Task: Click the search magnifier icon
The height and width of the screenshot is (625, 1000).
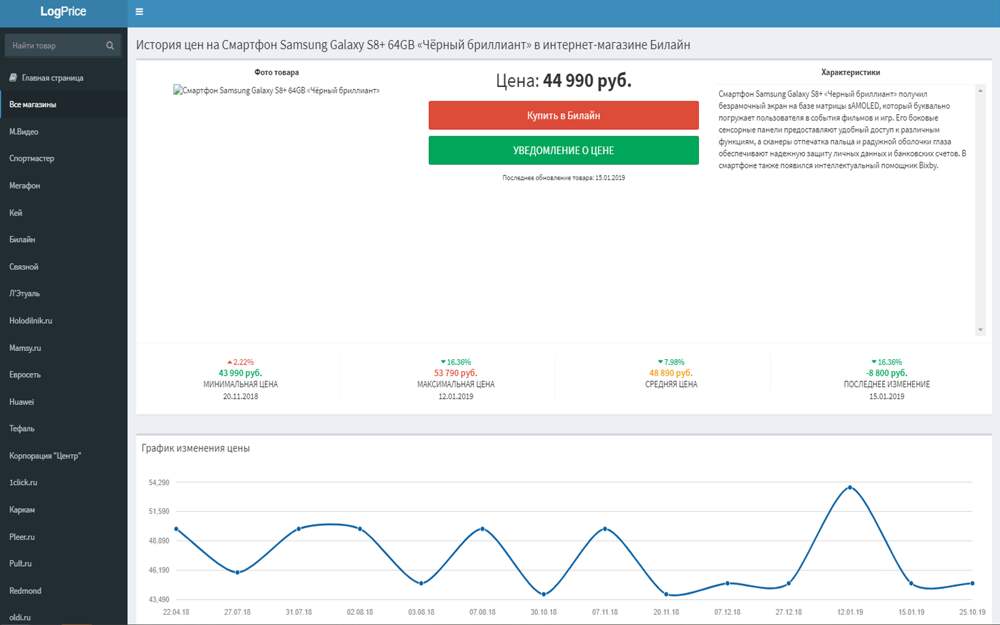Action: [x=110, y=46]
